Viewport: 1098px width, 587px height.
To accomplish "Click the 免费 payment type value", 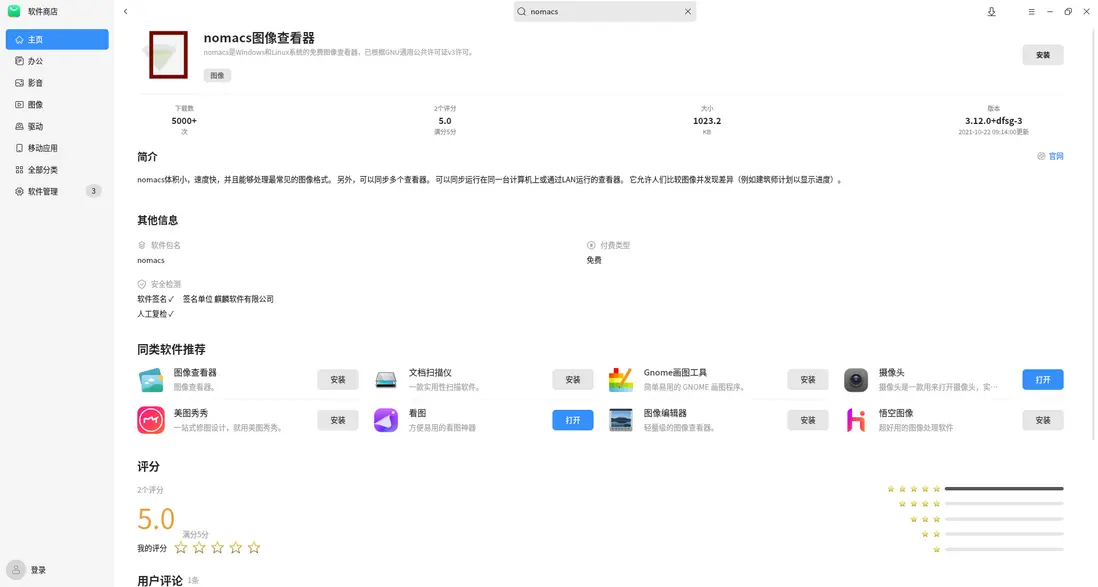I will pos(594,260).
